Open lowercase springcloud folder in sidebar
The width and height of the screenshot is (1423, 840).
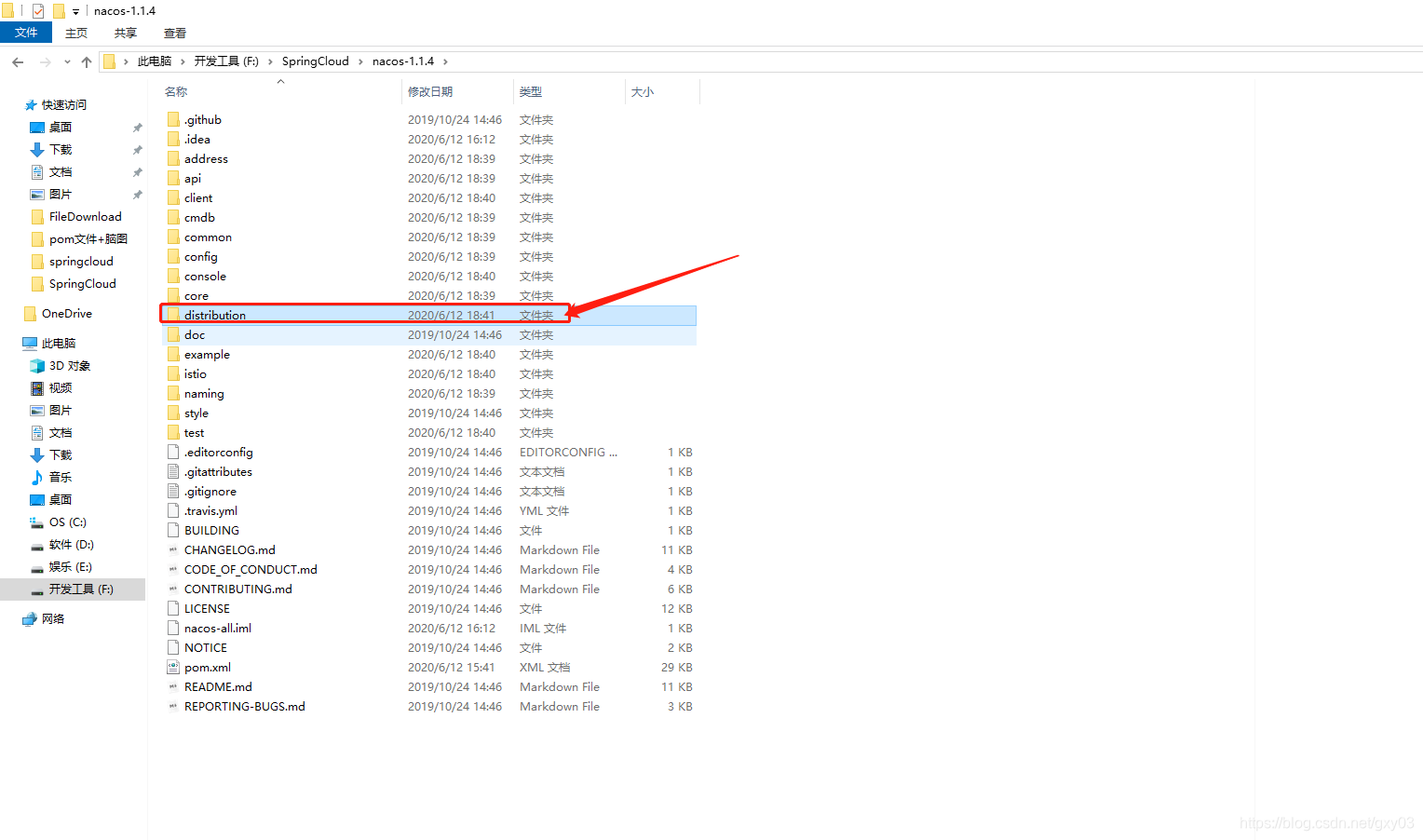(81, 262)
